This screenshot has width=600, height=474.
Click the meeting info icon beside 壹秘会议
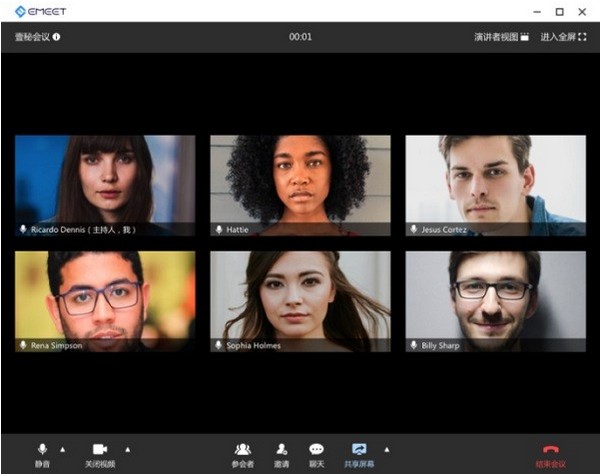click(x=56, y=37)
